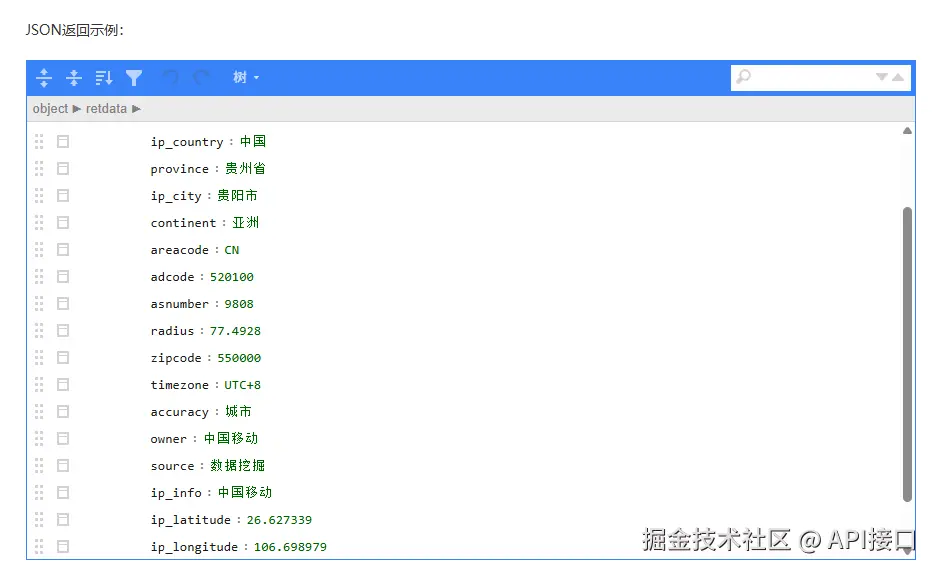Open action menu square for accuracy
This screenshot has height=571, width=935.
pos(63,412)
